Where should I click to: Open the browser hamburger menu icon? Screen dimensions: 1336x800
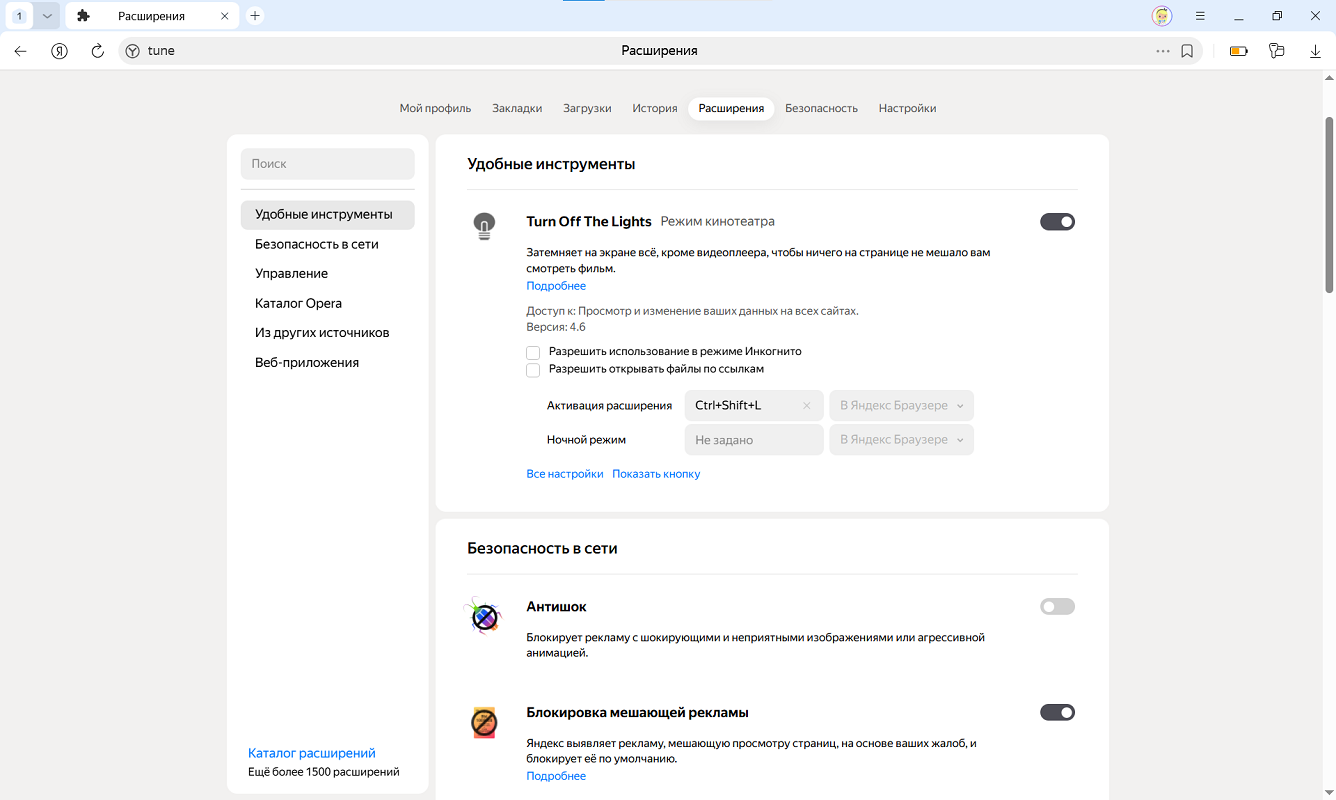click(x=1200, y=16)
